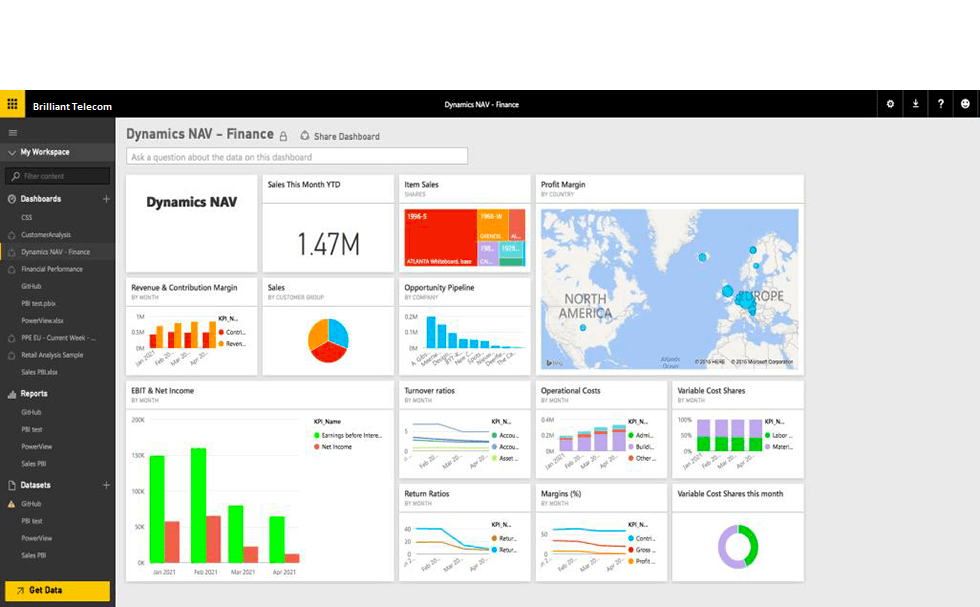The width and height of the screenshot is (980, 607).
Task: Open PPE EU - Current Week dashboard
Action: [58, 338]
